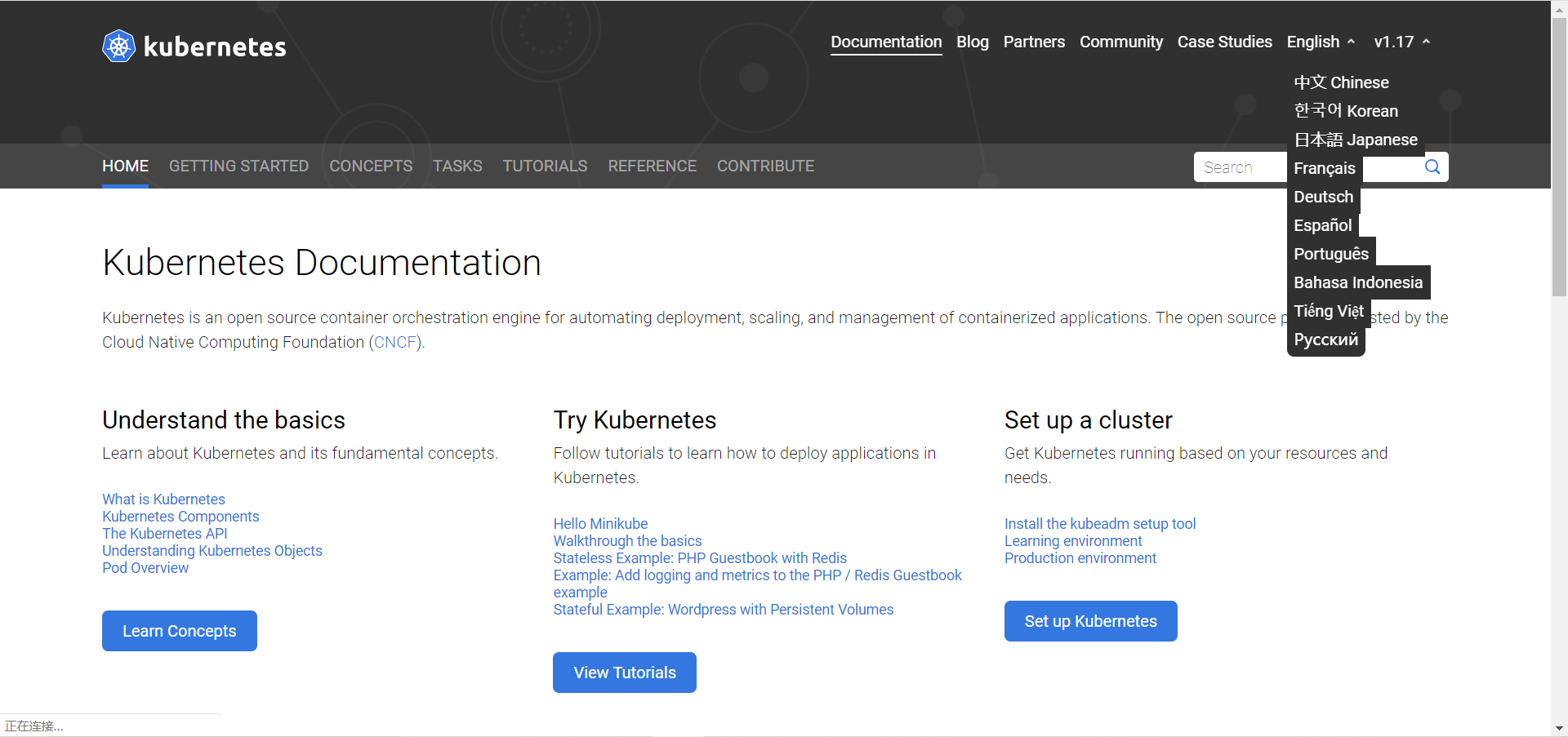Open The Kubernetes API link

pos(165,534)
